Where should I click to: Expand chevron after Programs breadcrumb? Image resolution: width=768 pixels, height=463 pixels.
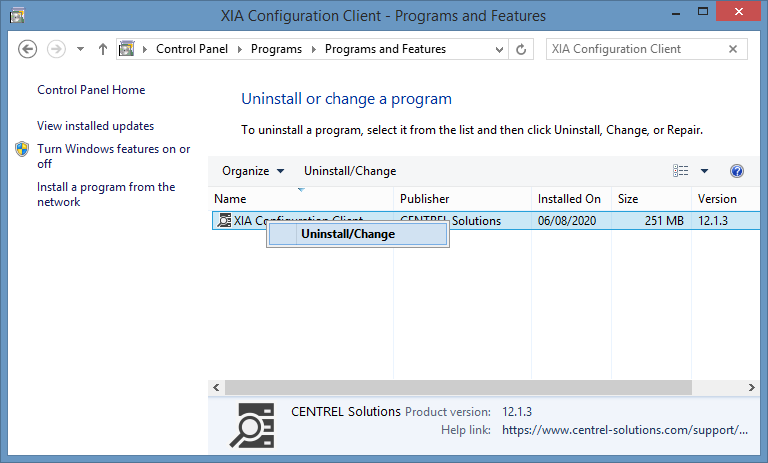313,49
